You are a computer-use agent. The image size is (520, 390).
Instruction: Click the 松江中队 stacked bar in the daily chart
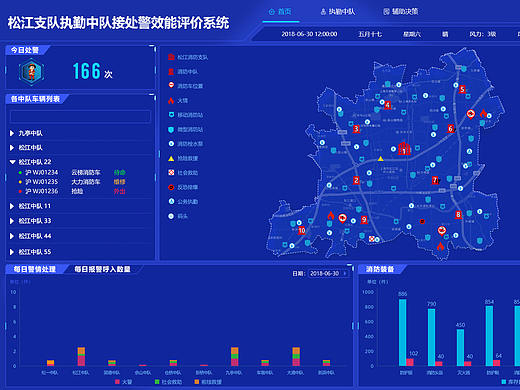tap(81, 357)
